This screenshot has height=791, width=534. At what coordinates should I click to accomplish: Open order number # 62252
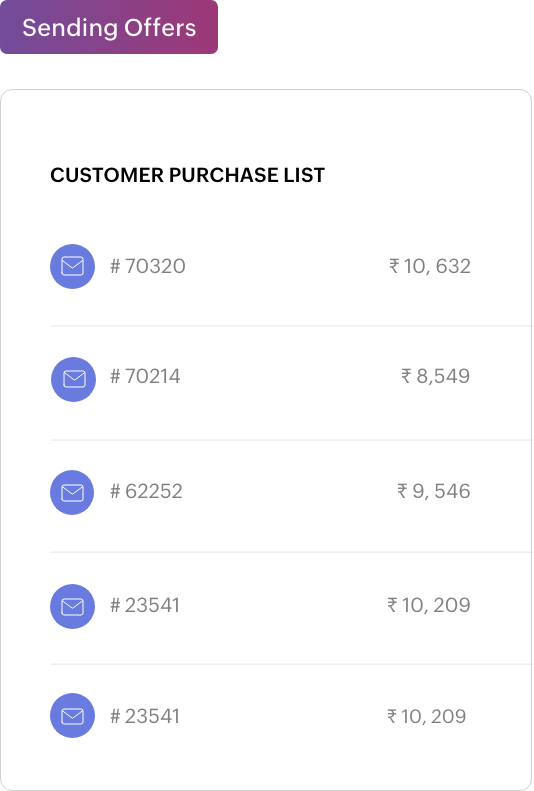(146, 491)
